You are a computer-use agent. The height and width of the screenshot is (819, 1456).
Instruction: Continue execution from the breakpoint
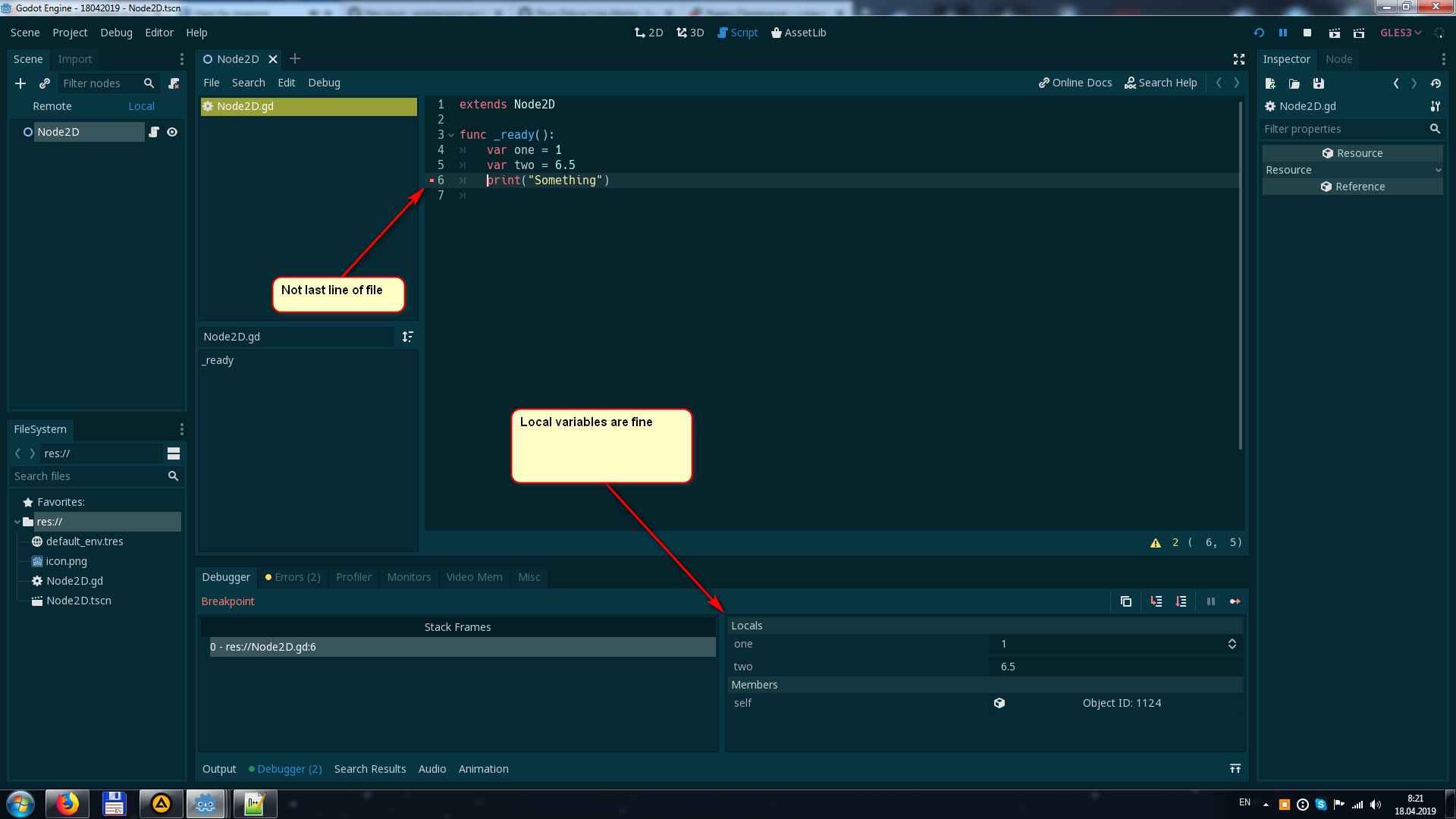tap(1235, 601)
